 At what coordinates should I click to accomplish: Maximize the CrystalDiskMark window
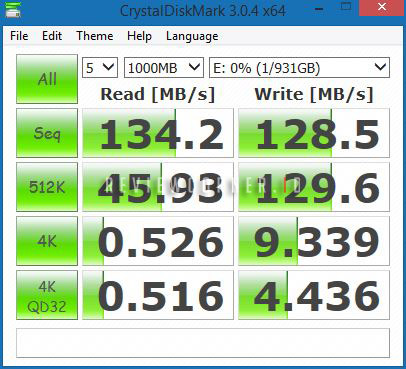pos(346,7)
